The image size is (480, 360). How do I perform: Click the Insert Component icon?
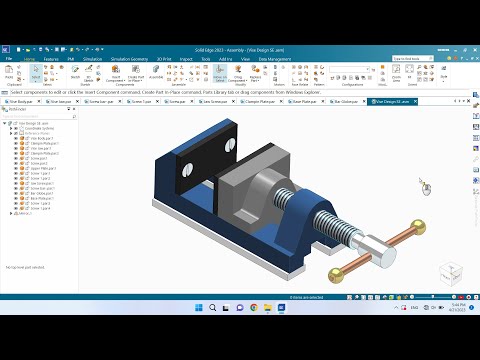(116, 69)
